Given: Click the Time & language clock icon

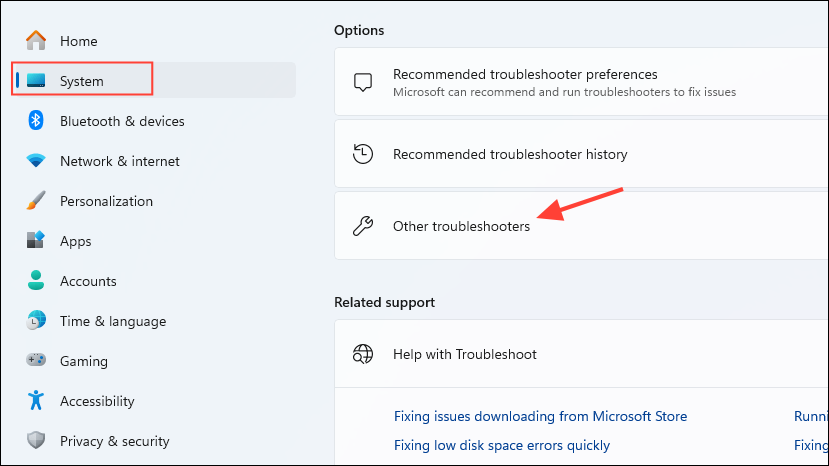Looking at the screenshot, I should 36,321.
